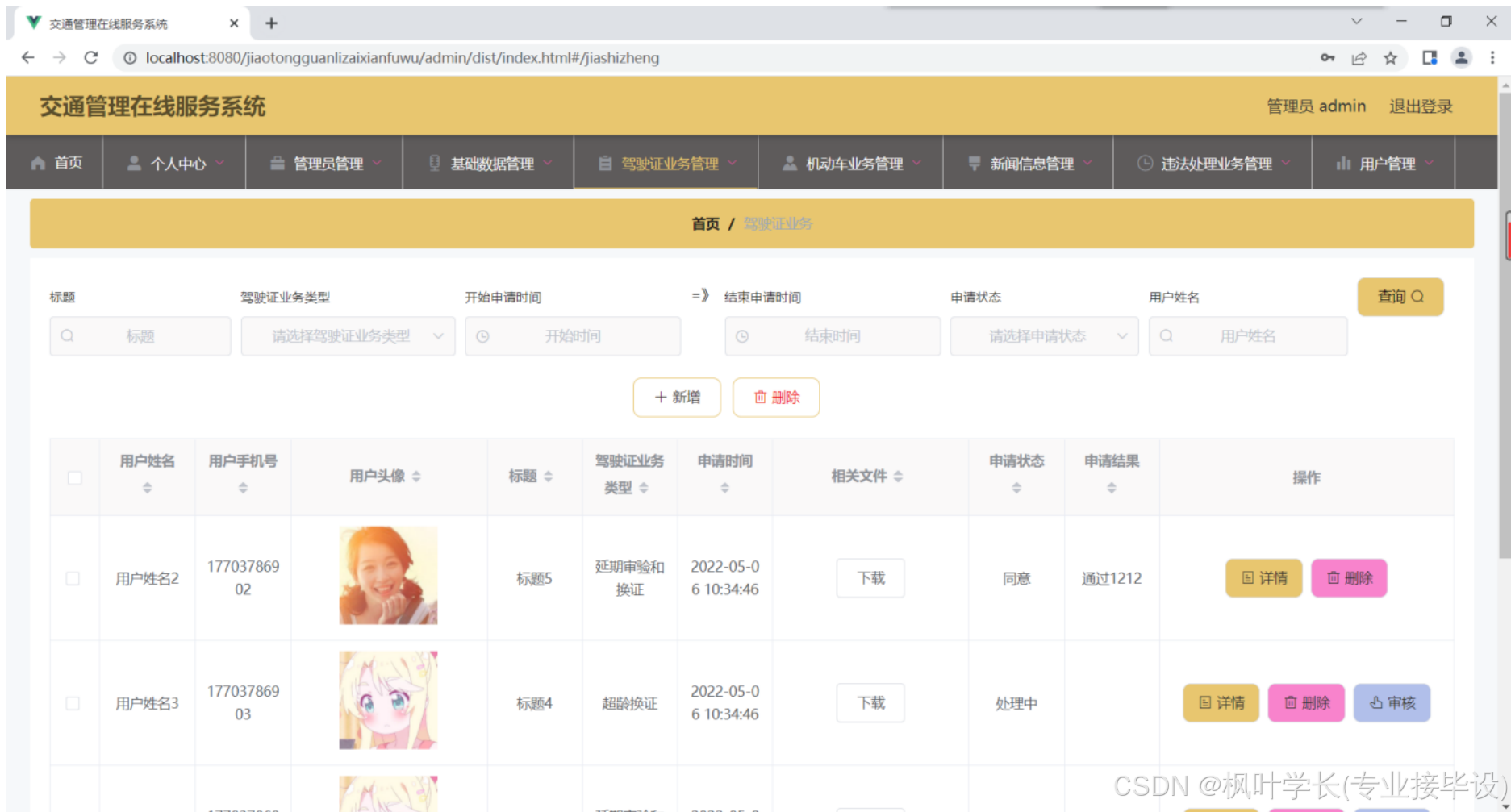Image resolution: width=1511 pixels, height=812 pixels.
Task: Focus the 标题 search input
Action: point(140,336)
